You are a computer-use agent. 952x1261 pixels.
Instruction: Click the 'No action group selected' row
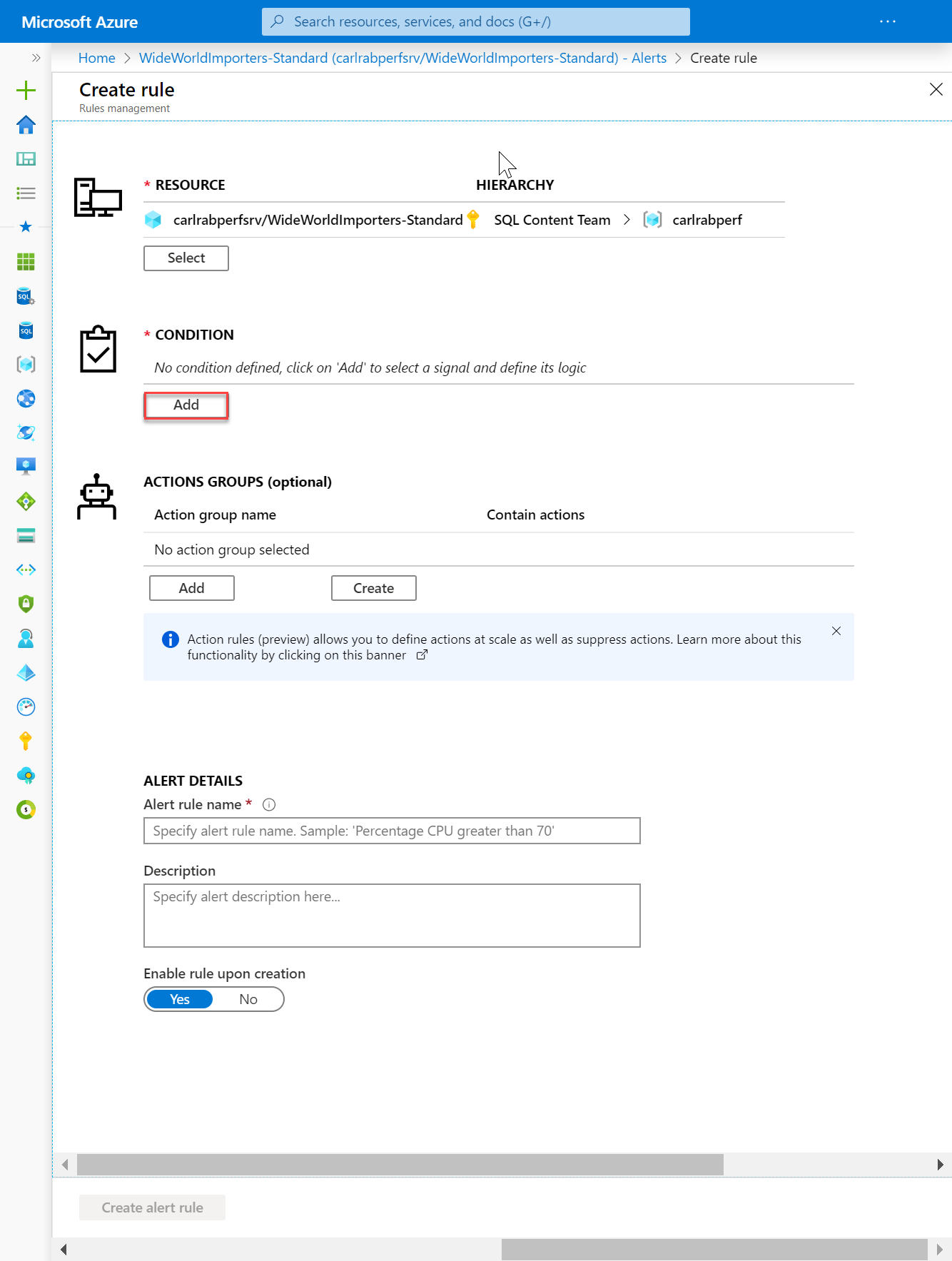pos(499,550)
